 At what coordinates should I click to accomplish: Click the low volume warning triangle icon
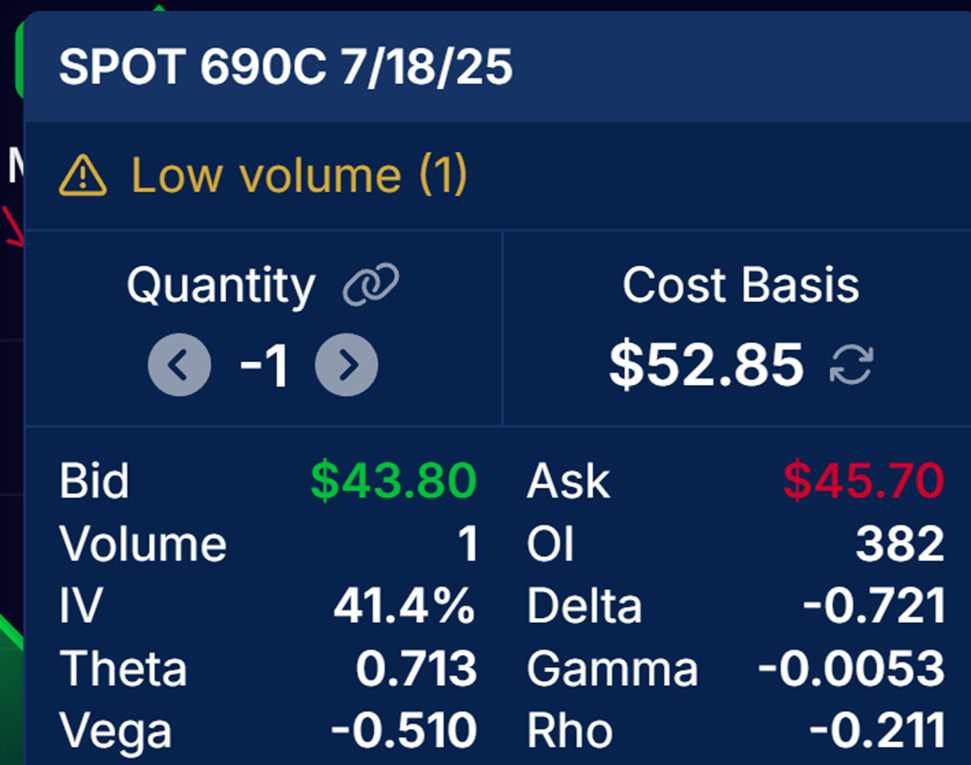(83, 175)
